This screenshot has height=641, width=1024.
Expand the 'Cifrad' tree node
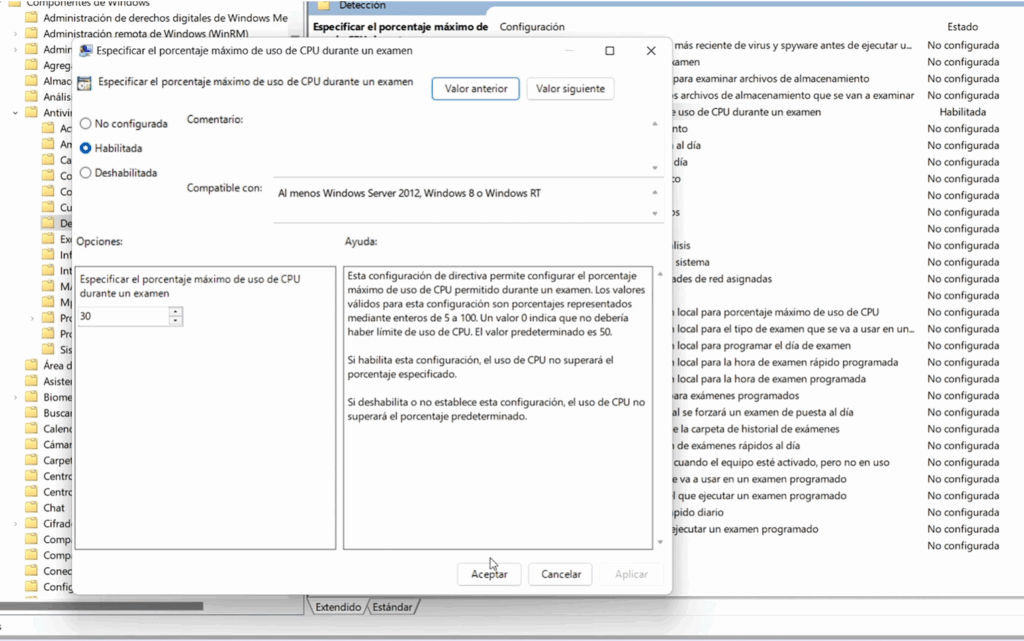16,524
